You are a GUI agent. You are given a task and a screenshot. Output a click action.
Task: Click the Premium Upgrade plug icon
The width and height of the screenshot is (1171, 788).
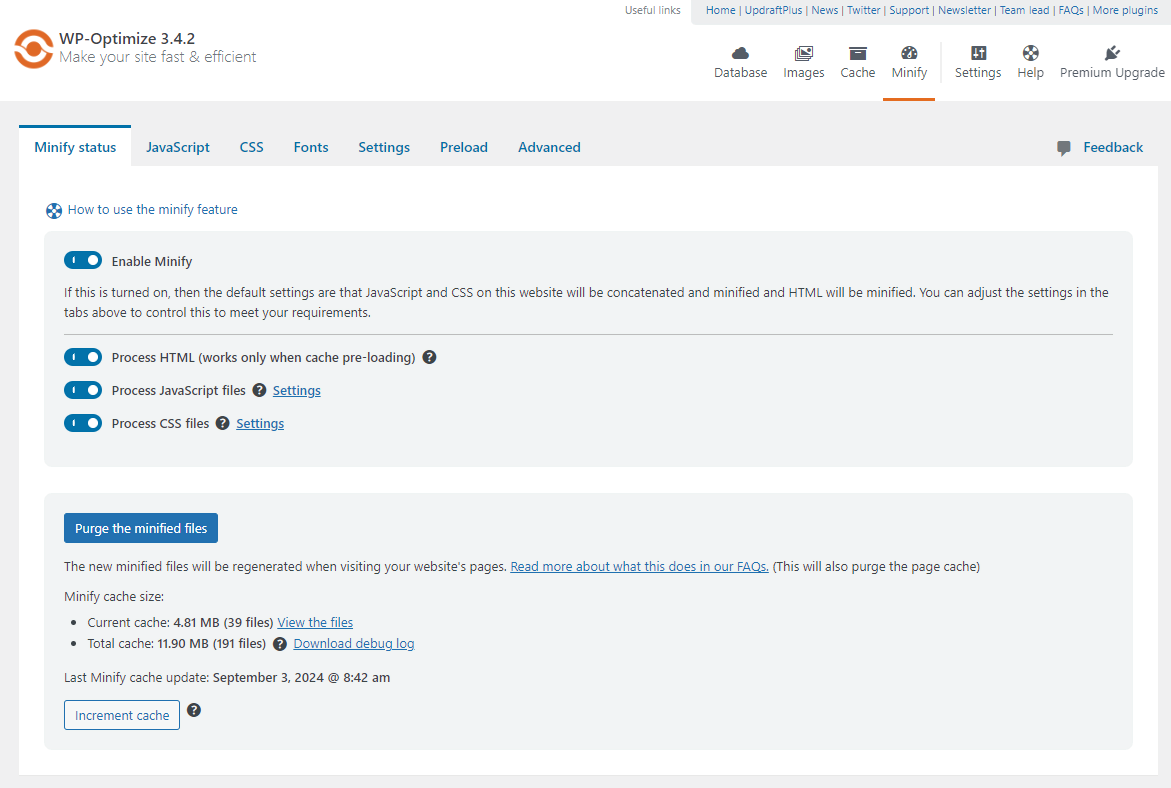(1112, 54)
